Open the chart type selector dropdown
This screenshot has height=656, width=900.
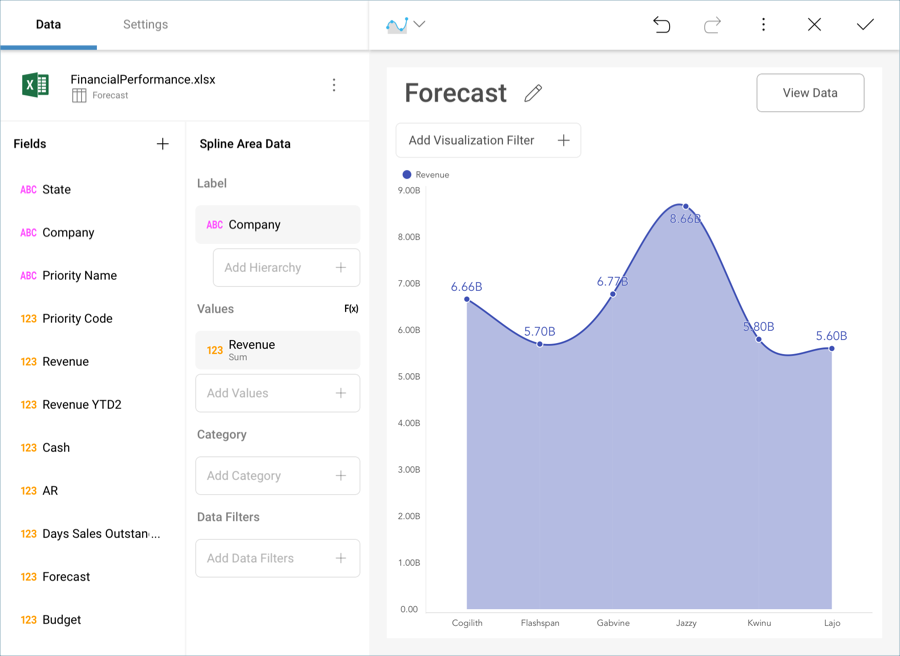tap(405, 25)
